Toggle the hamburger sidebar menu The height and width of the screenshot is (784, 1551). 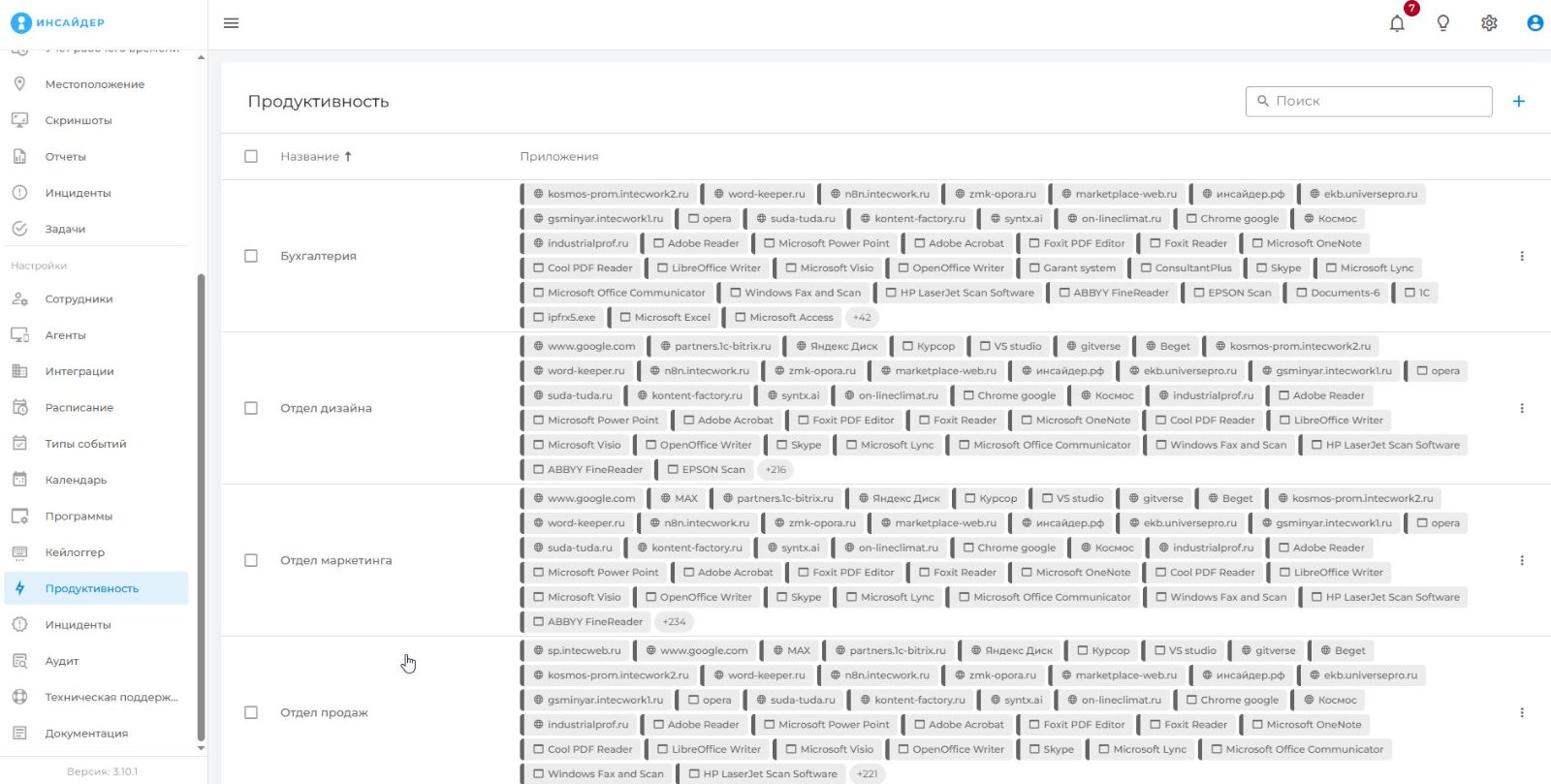click(231, 23)
